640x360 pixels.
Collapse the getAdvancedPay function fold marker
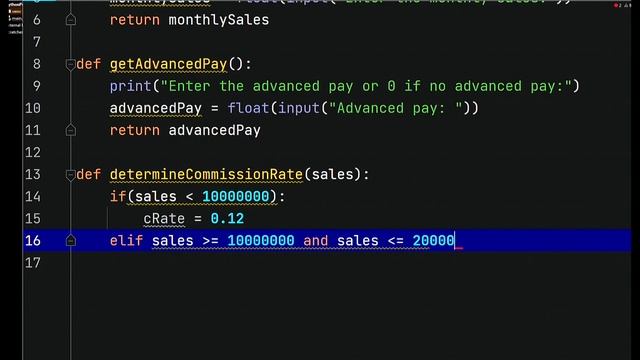(x=71, y=64)
